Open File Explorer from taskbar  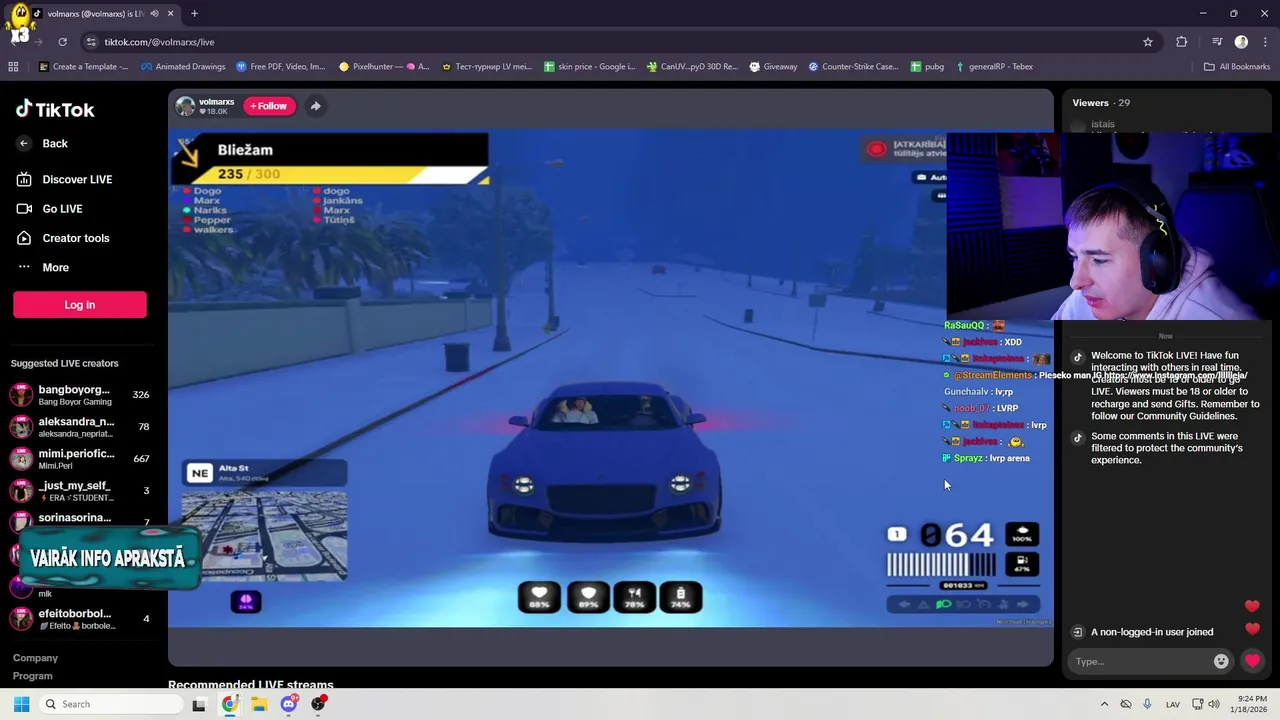click(259, 704)
